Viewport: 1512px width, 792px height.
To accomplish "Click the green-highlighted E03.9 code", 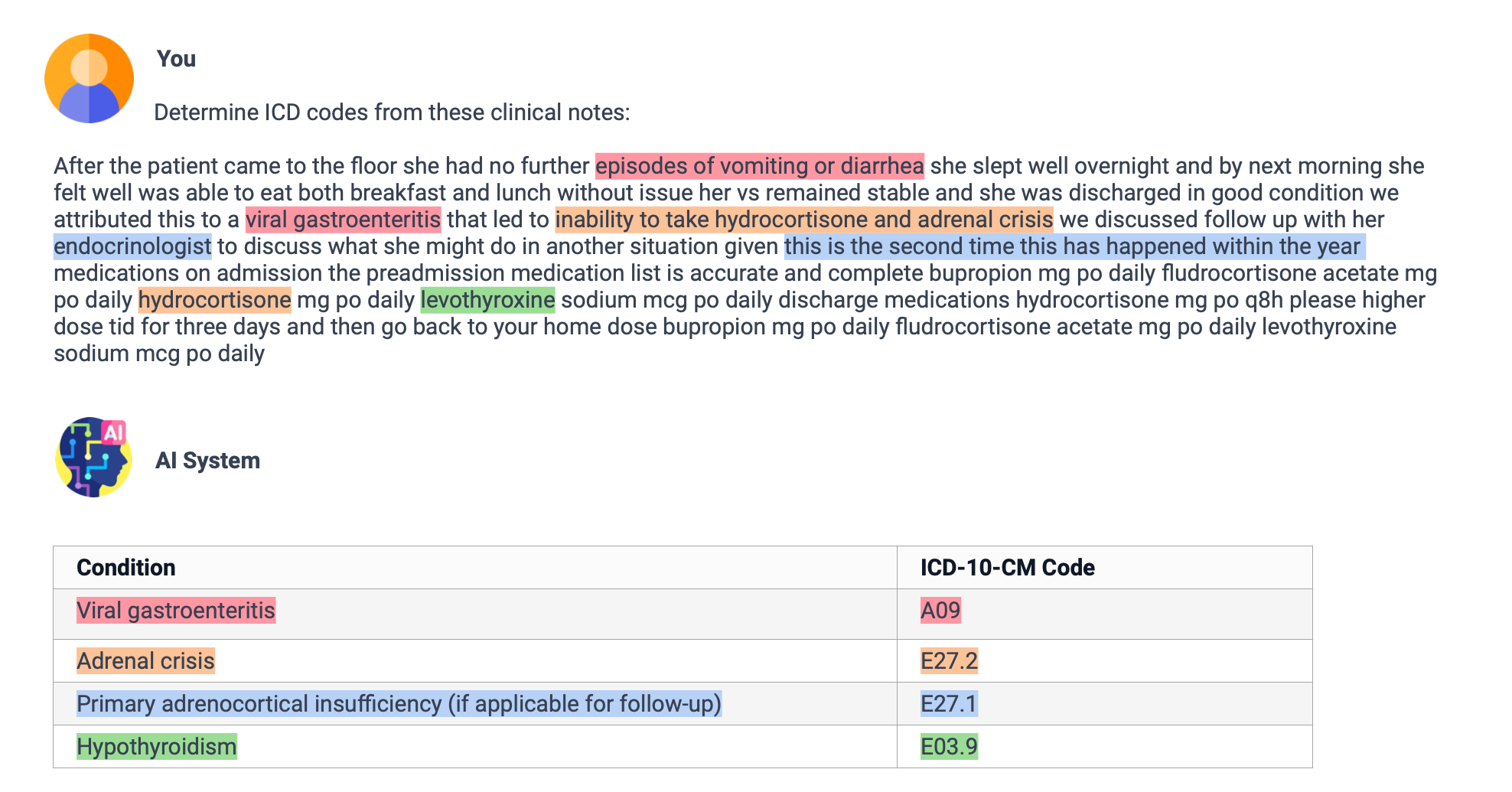I will [x=949, y=747].
